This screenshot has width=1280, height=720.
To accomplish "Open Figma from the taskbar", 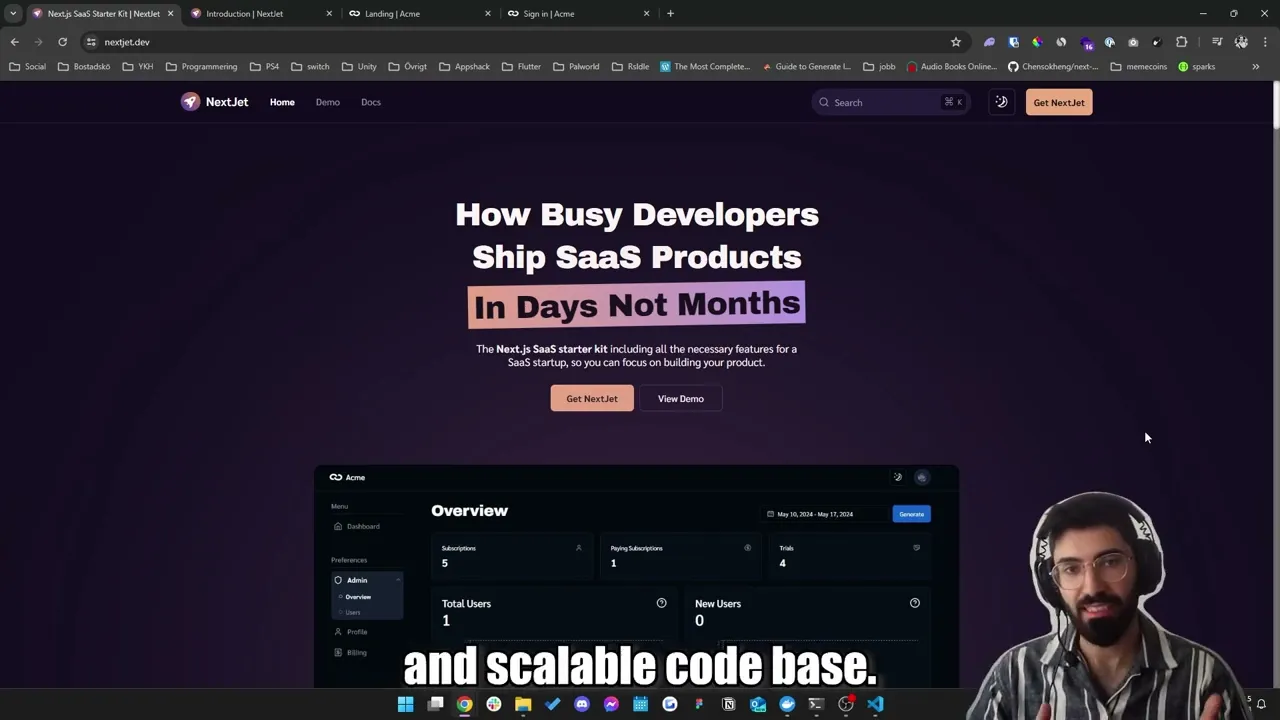I will (x=699, y=704).
